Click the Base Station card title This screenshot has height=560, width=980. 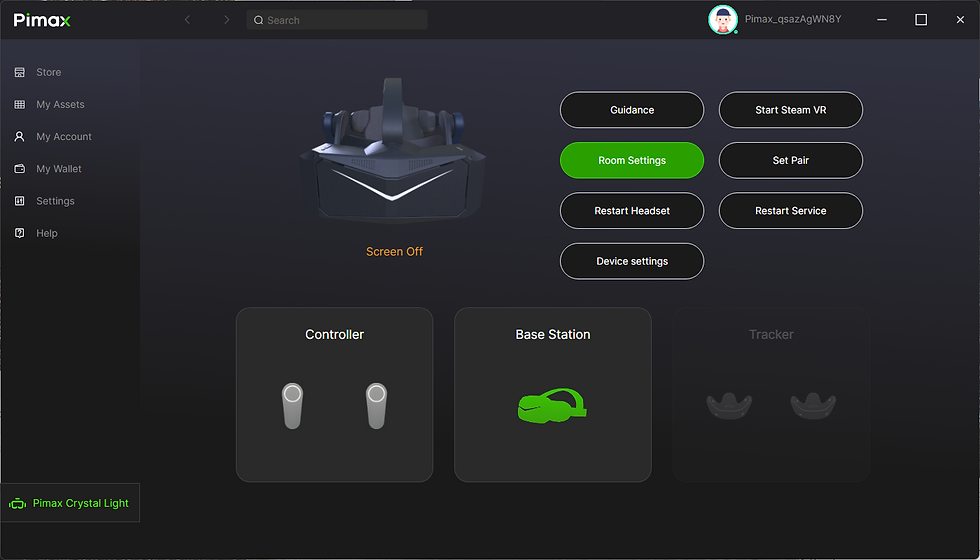(552, 334)
